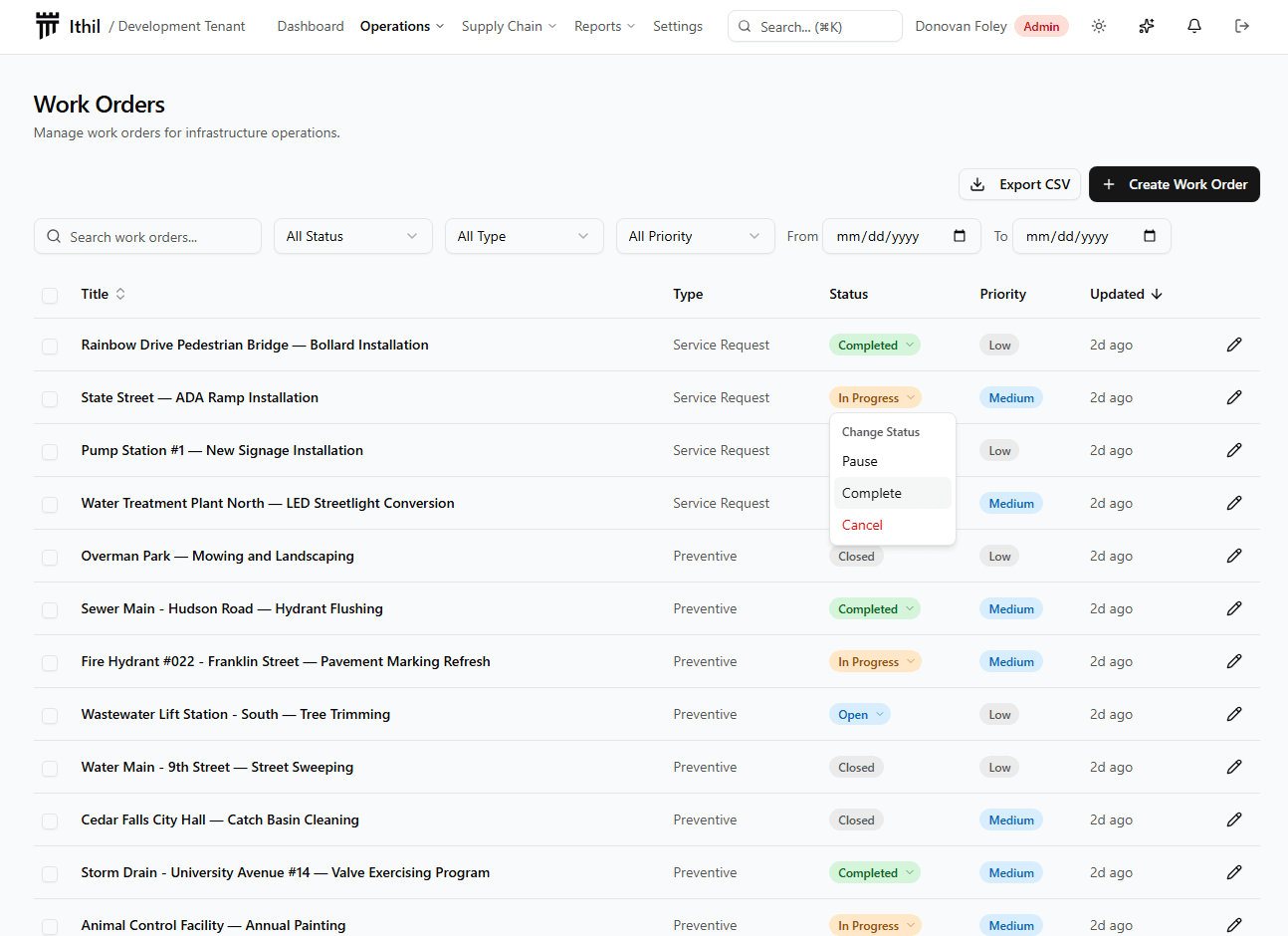The width and height of the screenshot is (1288, 936).
Task: Click the Create Work Order button
Action: 1175,184
